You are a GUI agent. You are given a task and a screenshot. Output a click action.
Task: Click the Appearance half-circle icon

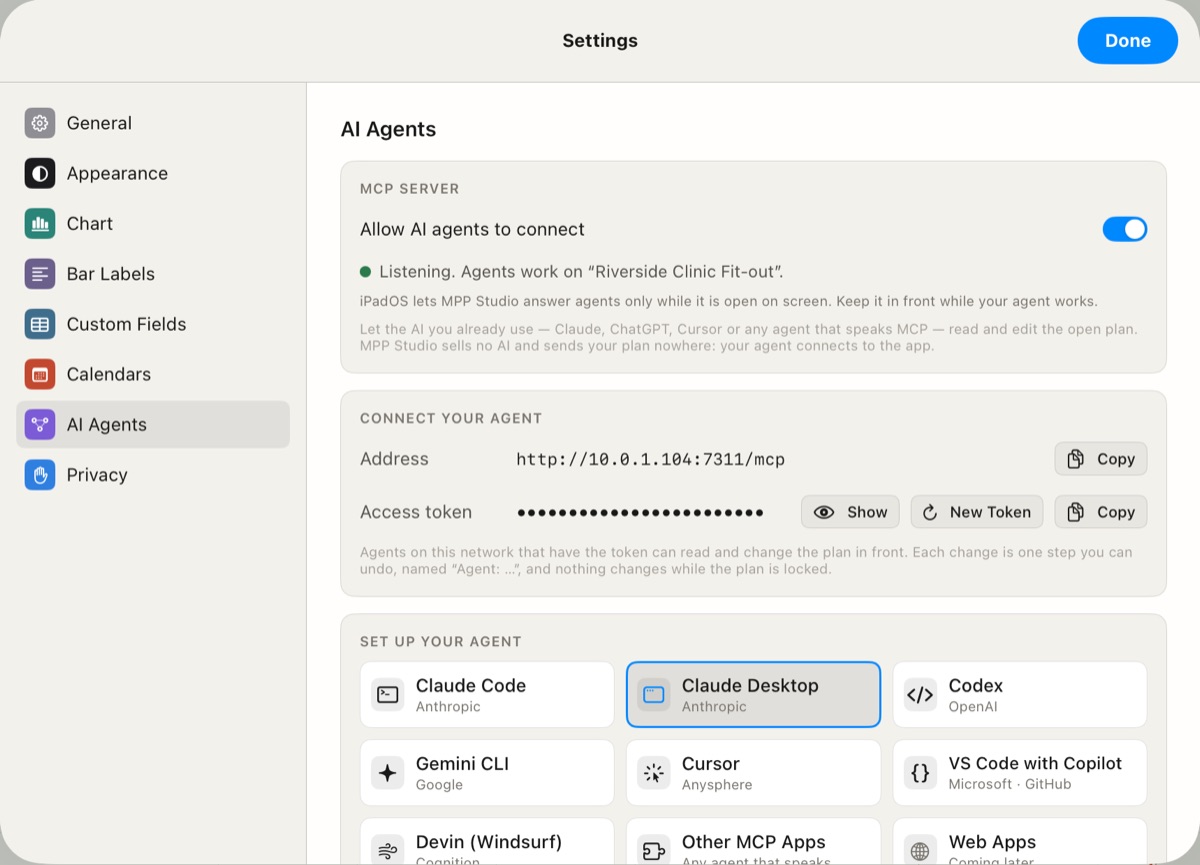40,173
